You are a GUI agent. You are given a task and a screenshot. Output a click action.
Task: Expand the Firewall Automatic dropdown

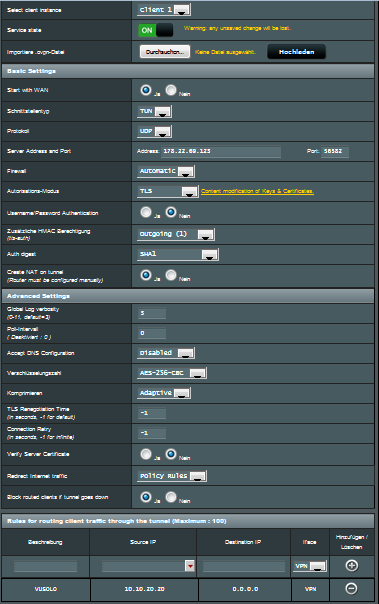(x=166, y=171)
